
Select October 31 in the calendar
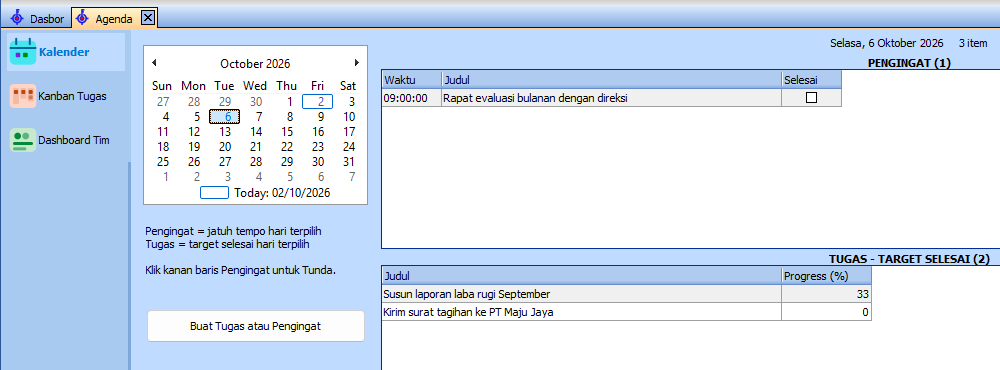349,162
